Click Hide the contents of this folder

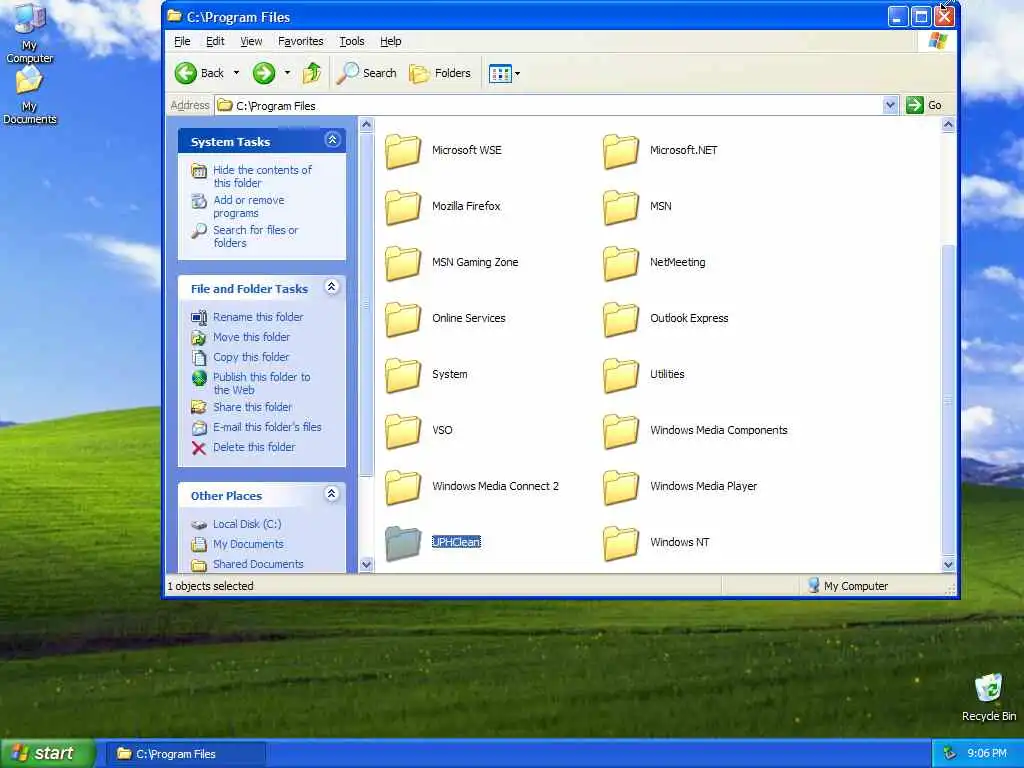262,176
